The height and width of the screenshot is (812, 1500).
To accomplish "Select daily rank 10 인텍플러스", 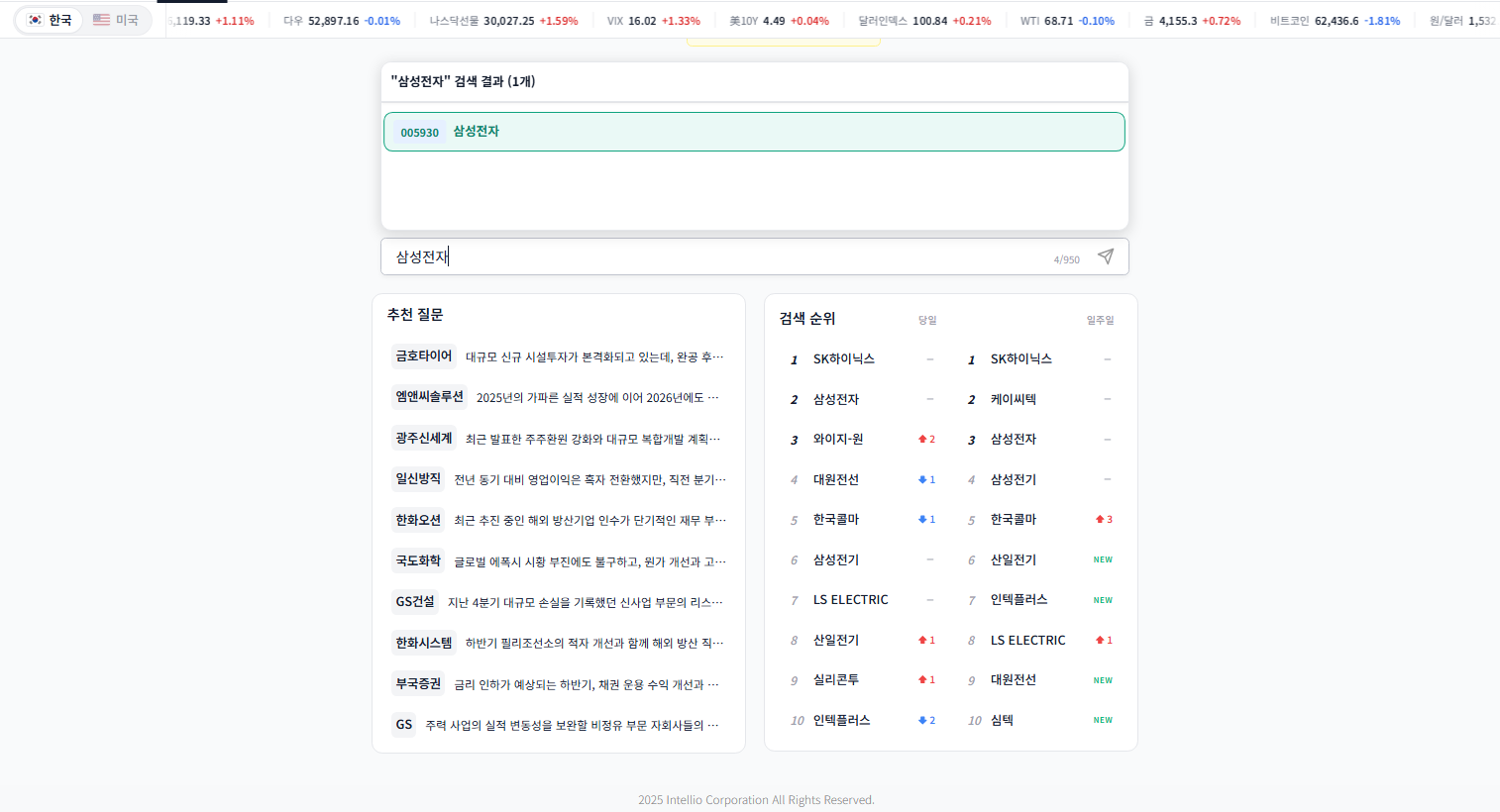I will (x=862, y=720).
